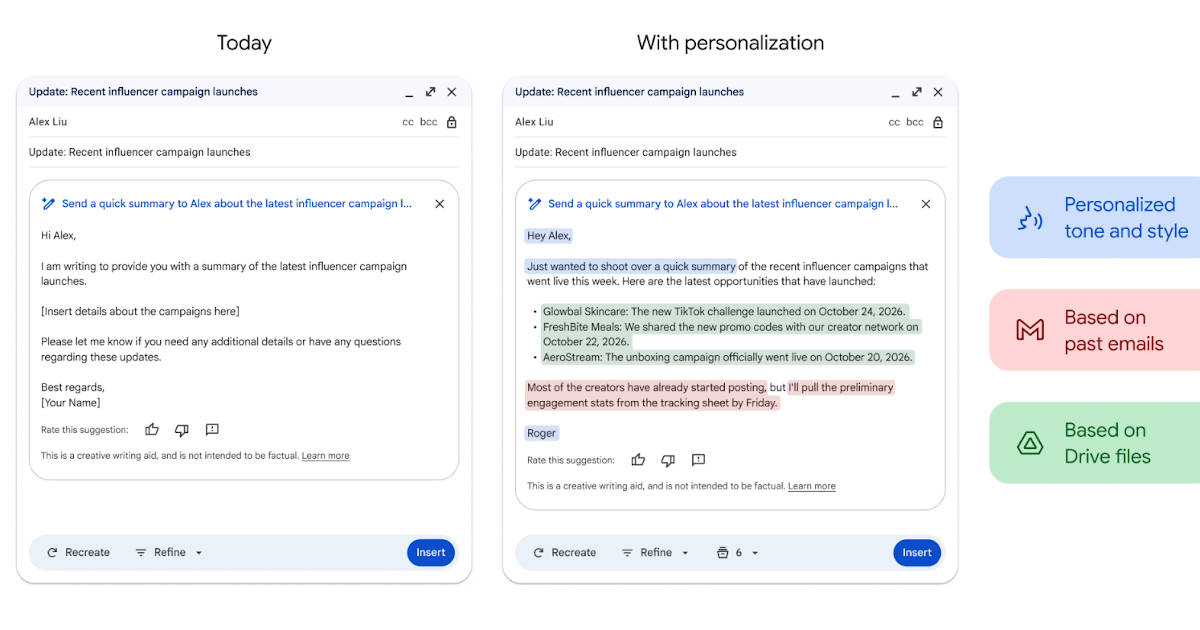Screen dimensions: 1200x630
Task: Click the Recreate button in the personalization window
Action: (x=564, y=553)
